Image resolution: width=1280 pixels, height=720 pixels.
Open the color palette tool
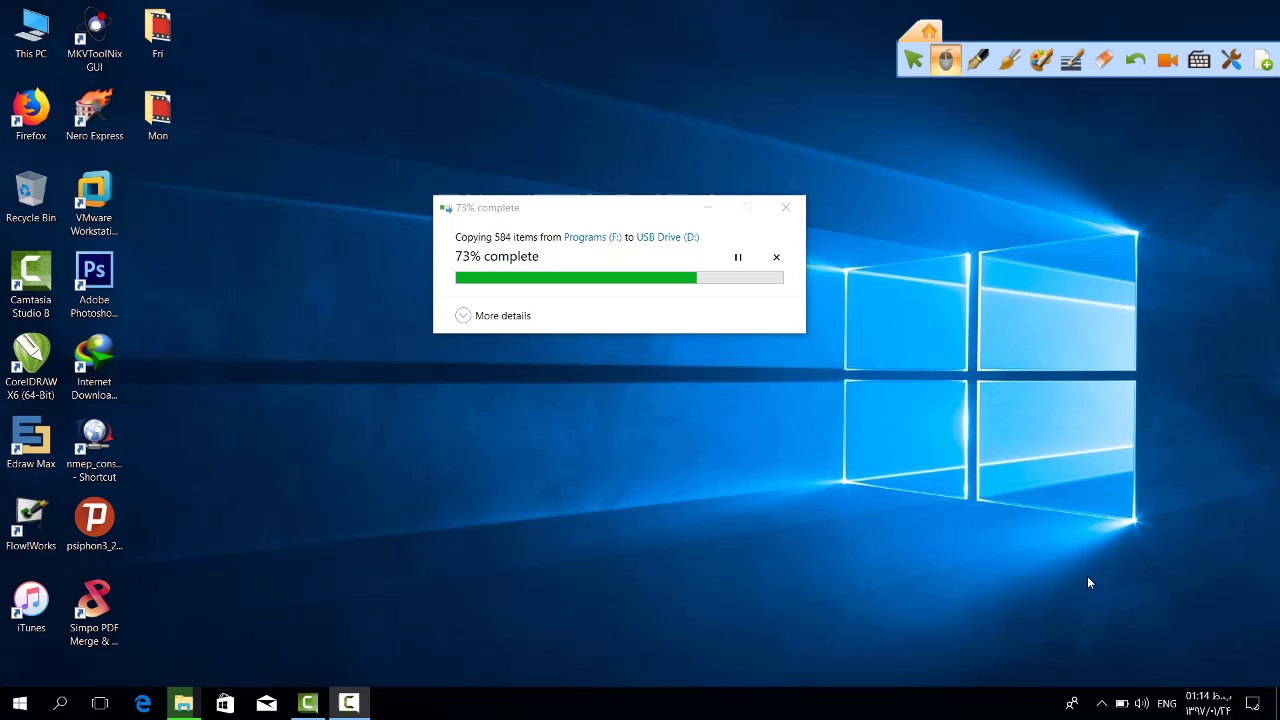click(1041, 61)
